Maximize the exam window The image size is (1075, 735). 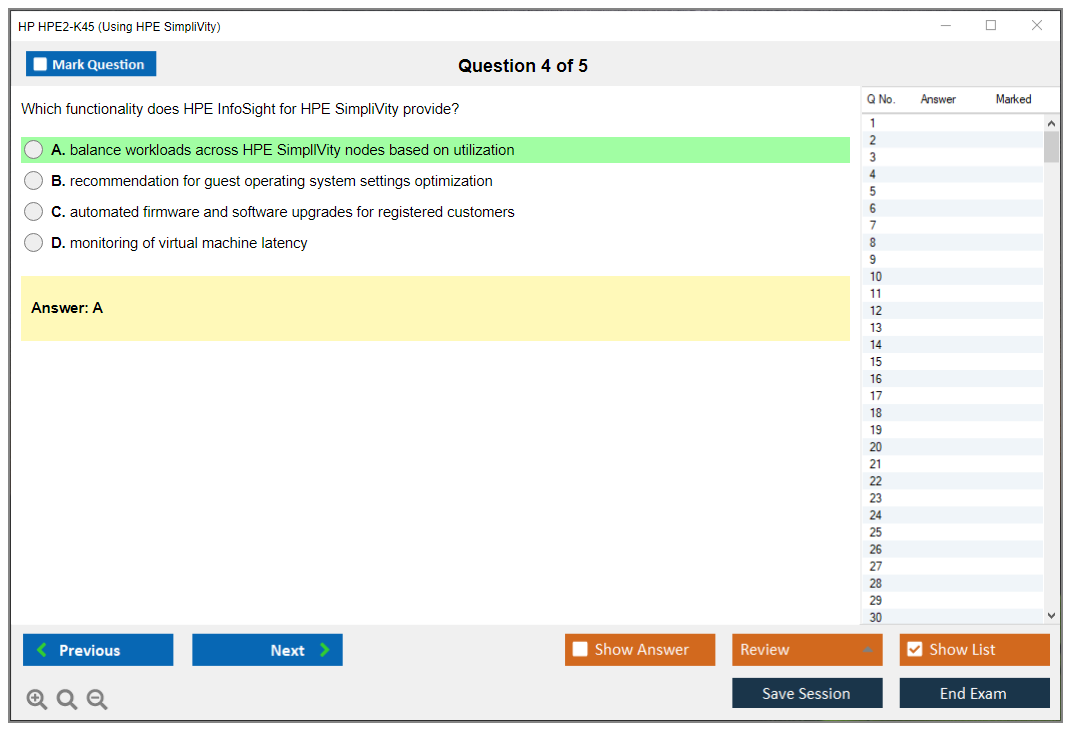coord(991,26)
